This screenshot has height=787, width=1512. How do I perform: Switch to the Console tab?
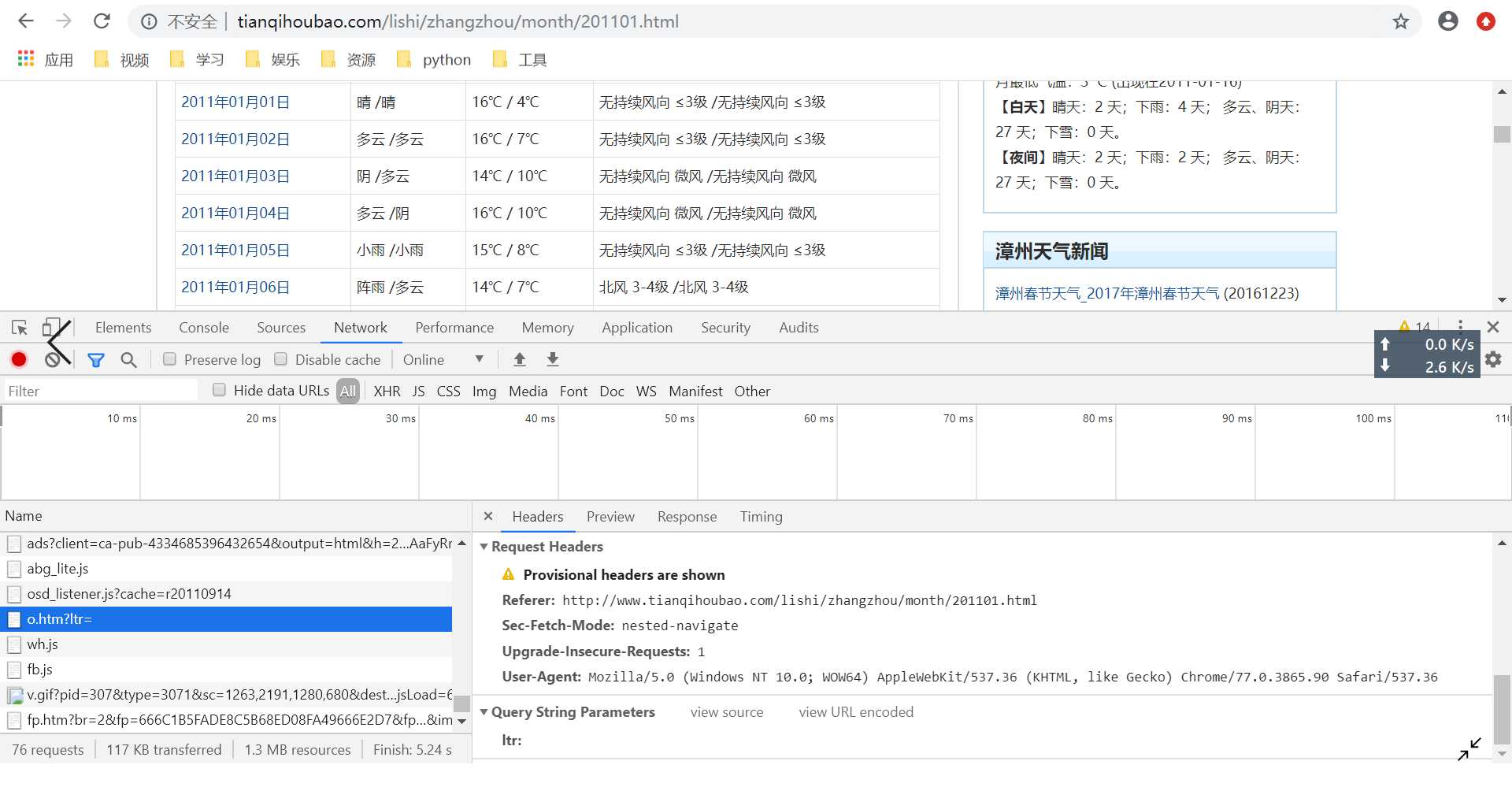coord(203,328)
